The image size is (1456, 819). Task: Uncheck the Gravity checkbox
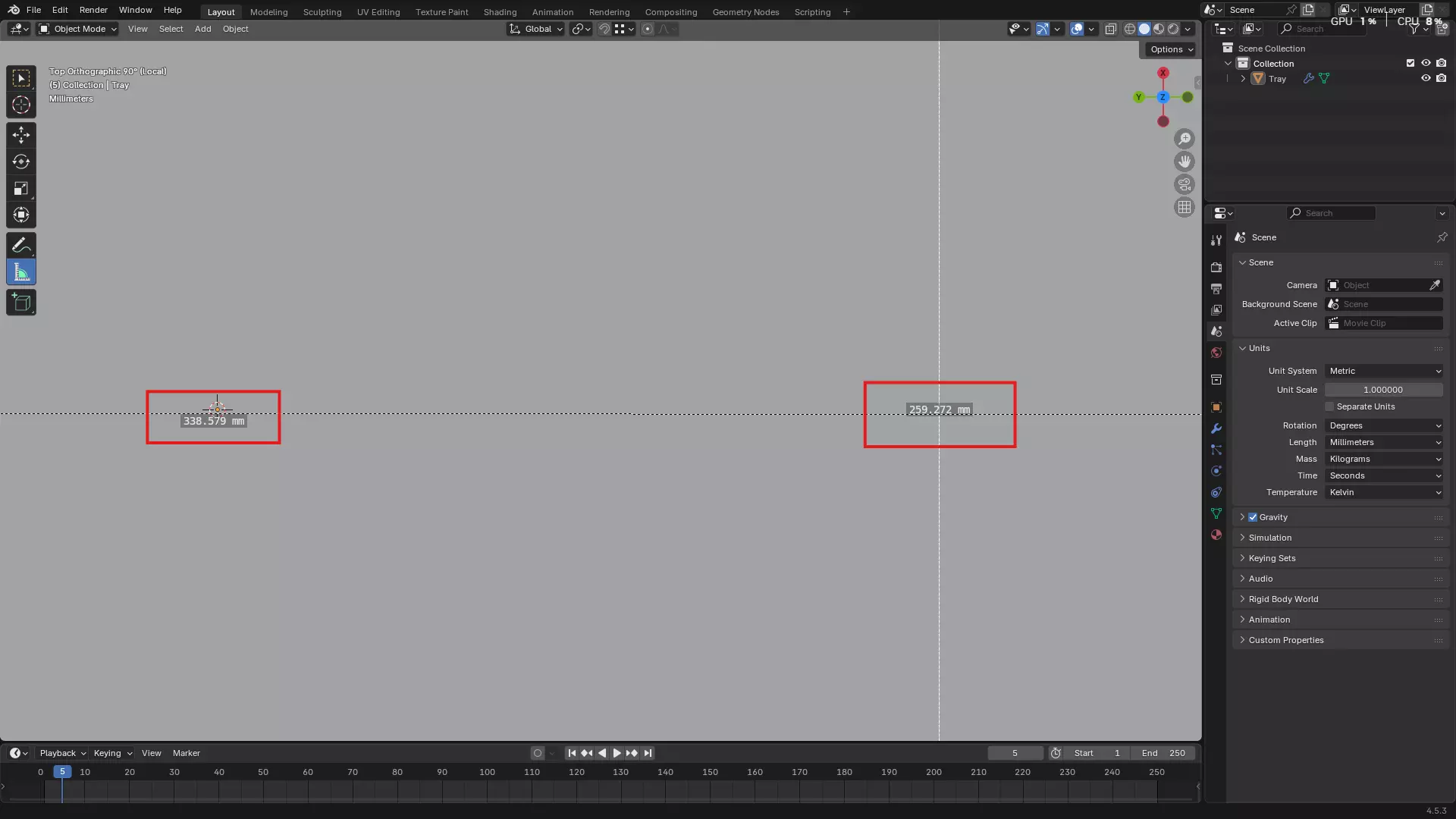[1253, 517]
